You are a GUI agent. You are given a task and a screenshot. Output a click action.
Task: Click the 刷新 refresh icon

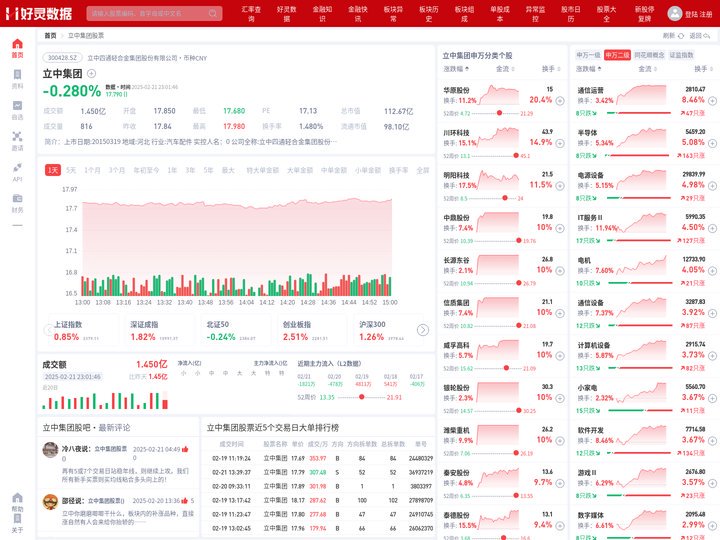[681, 36]
